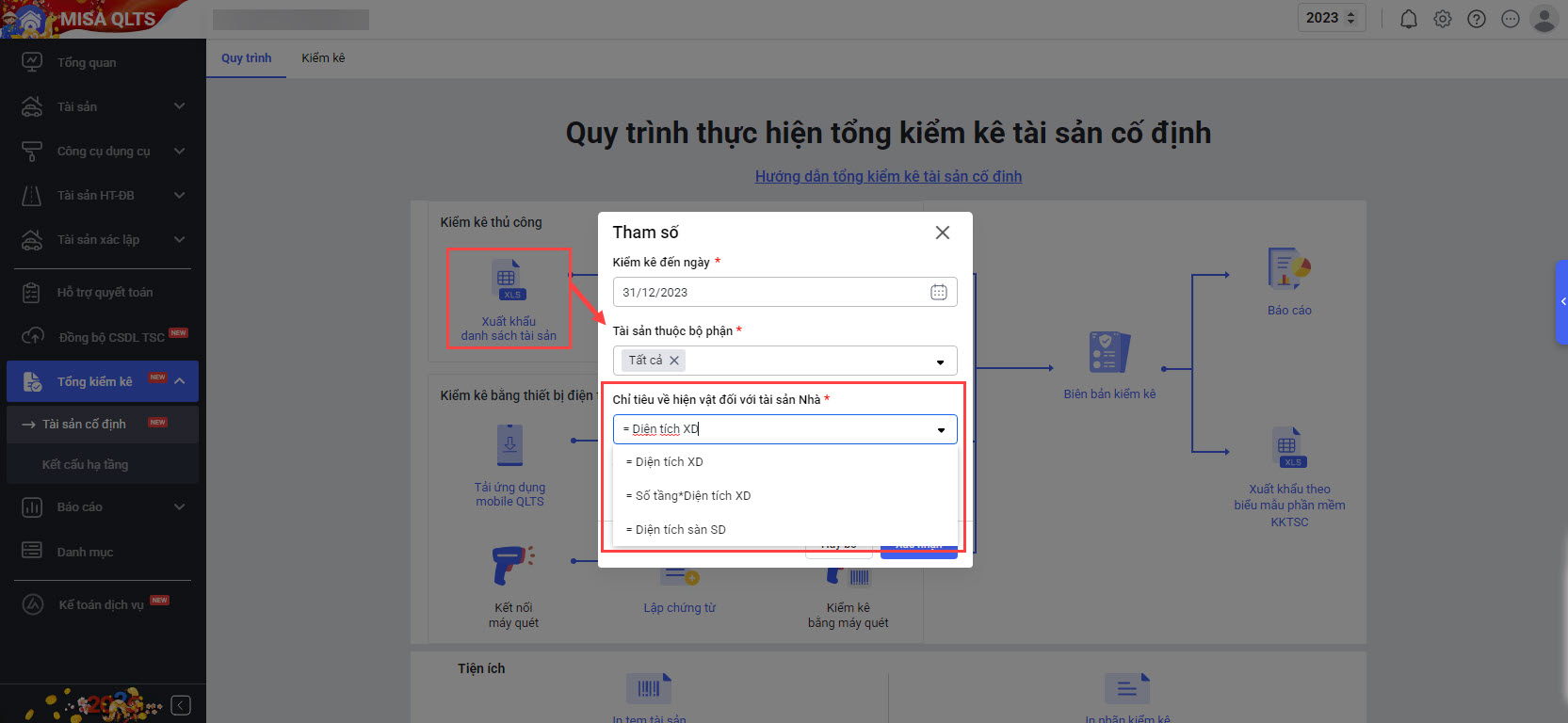Image resolution: width=1568 pixels, height=723 pixels.
Task: Choose the "= Diện tích sàn SD" option
Action: point(785,530)
